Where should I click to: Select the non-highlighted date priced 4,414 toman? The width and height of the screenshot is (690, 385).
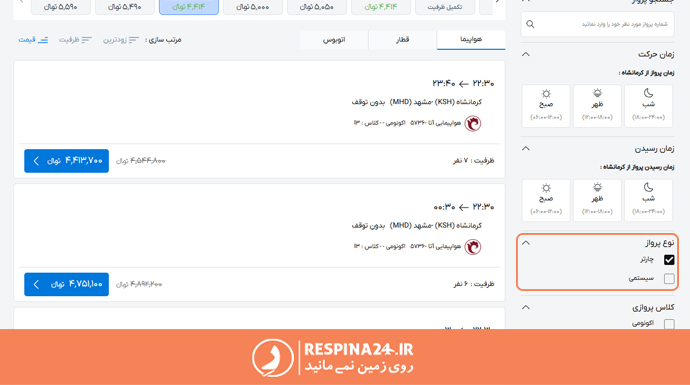click(381, 7)
